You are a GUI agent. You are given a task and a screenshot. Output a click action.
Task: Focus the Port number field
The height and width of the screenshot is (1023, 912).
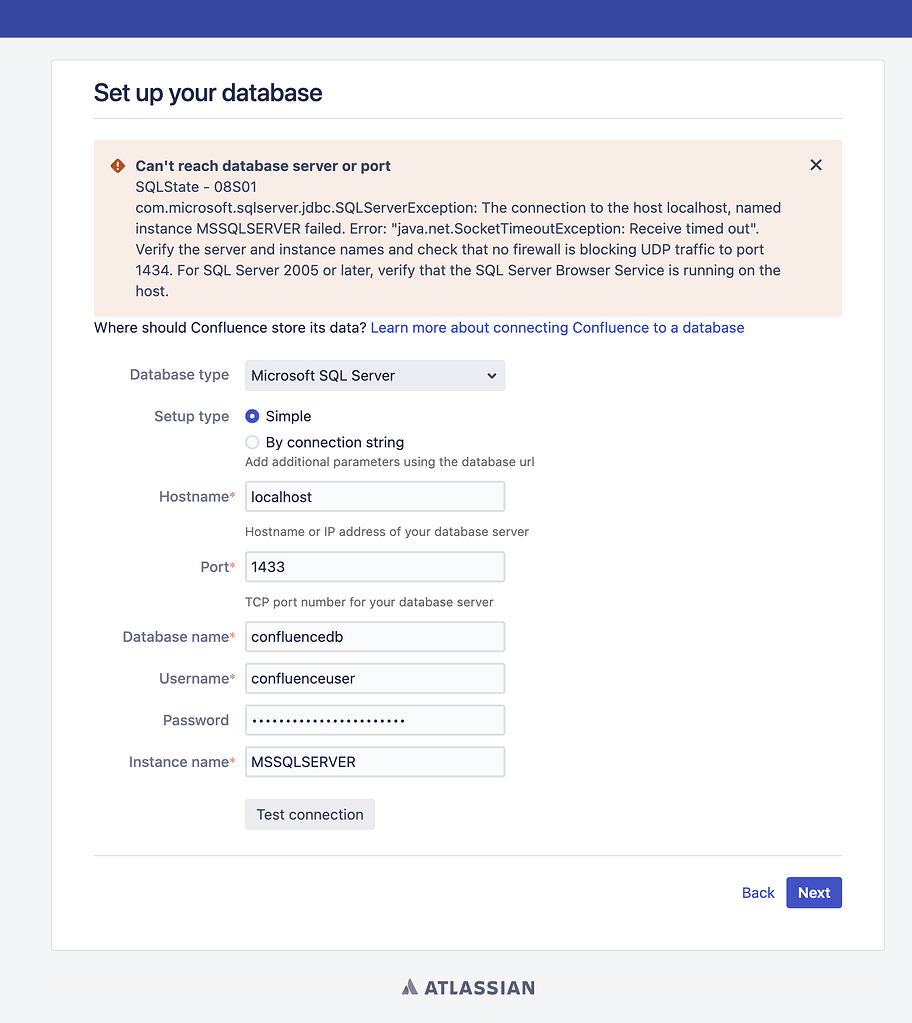pyautogui.click(x=375, y=567)
